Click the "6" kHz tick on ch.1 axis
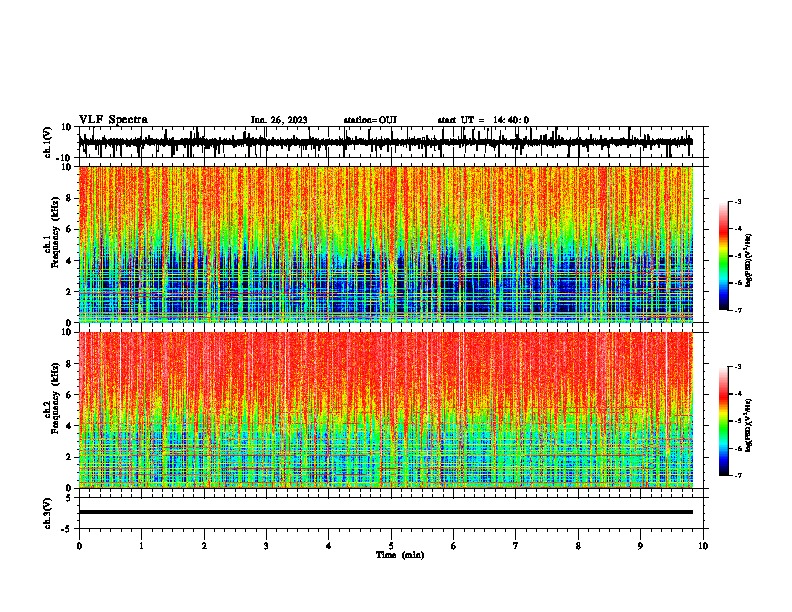792x612 pixels. [70, 229]
